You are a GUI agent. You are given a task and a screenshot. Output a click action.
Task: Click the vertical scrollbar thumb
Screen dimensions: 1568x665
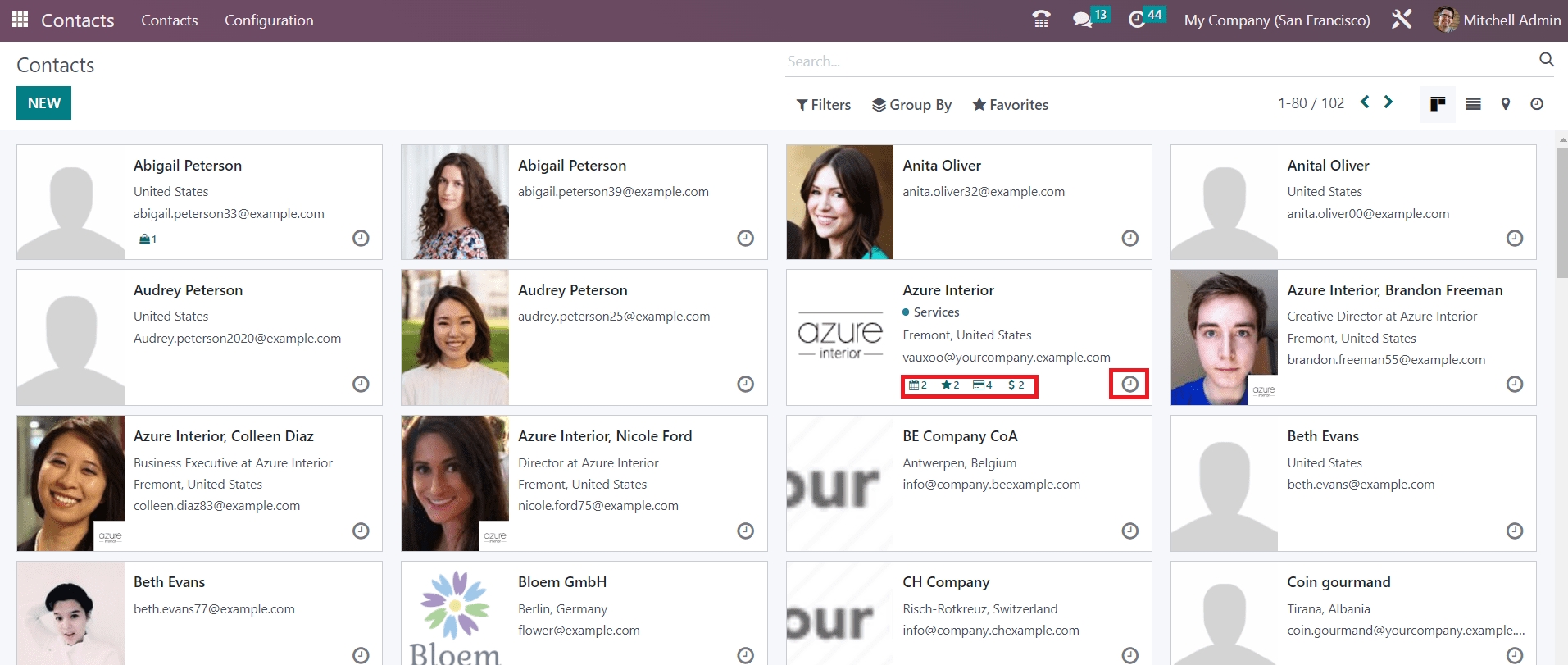click(1561, 213)
